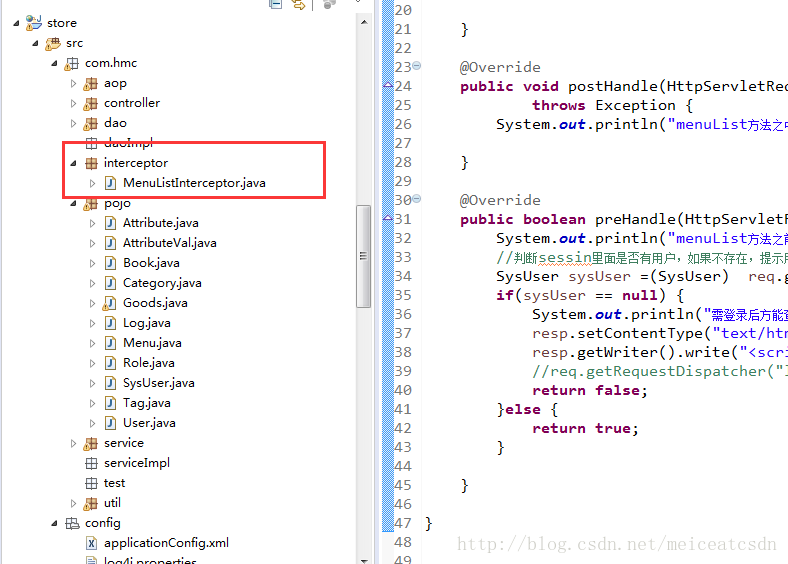Click the serviceImpl empty package icon
The image size is (788, 564).
[91, 463]
